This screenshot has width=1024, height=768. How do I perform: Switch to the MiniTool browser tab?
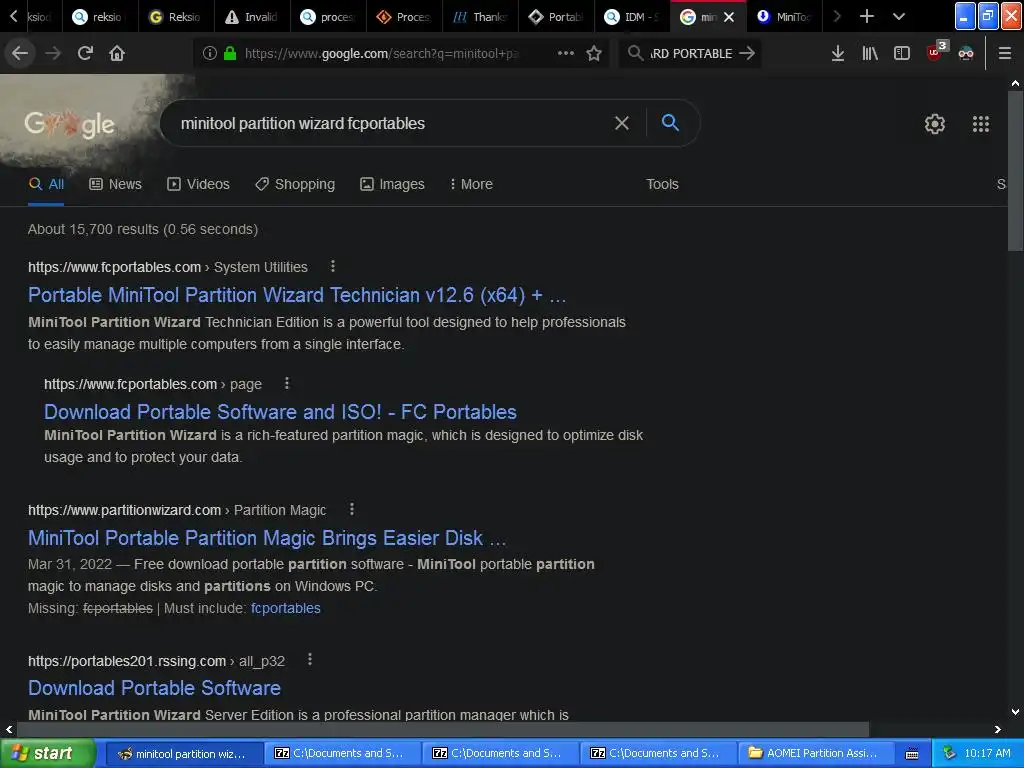tap(784, 17)
